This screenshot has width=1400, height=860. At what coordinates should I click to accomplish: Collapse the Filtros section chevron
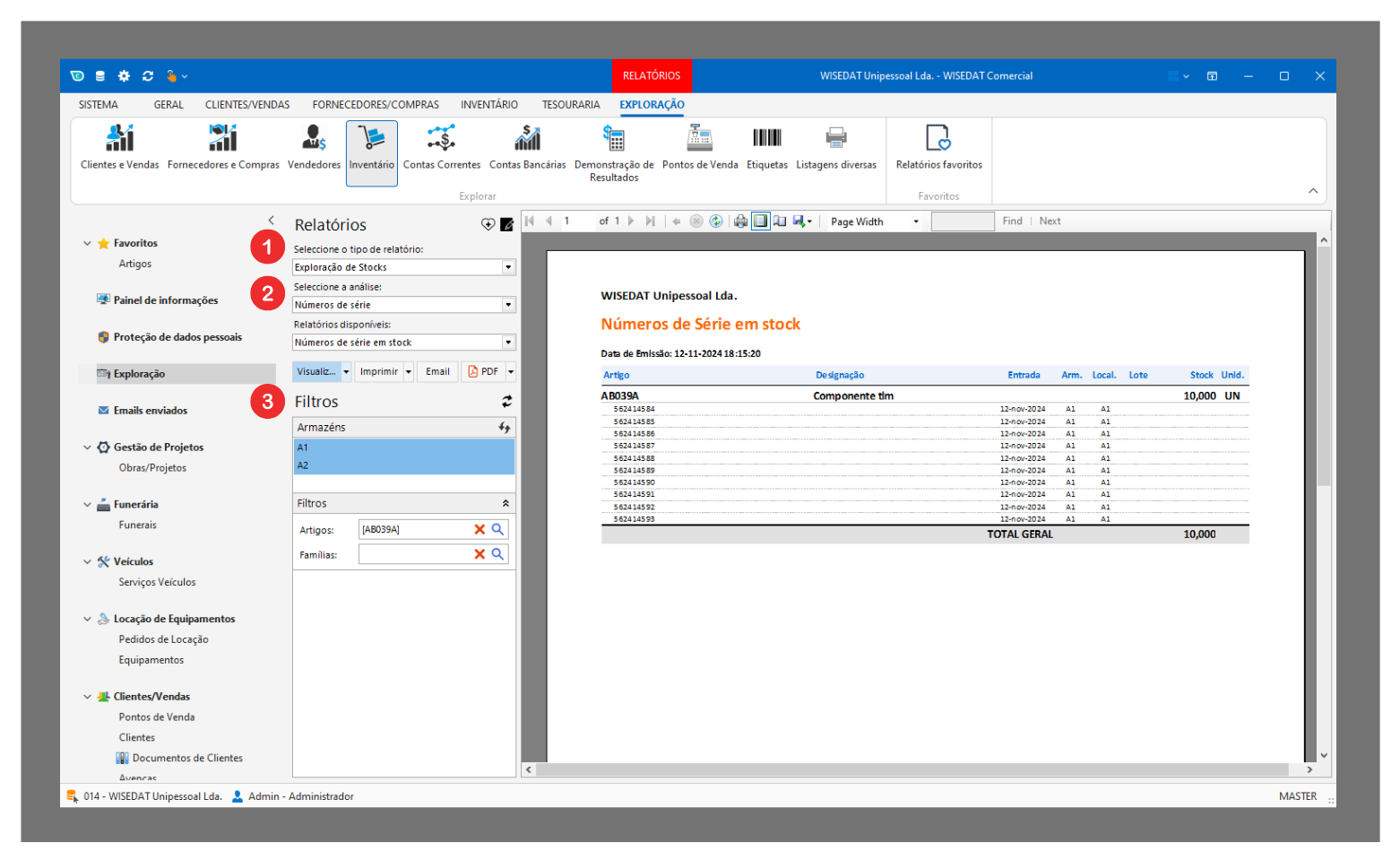coord(506,504)
